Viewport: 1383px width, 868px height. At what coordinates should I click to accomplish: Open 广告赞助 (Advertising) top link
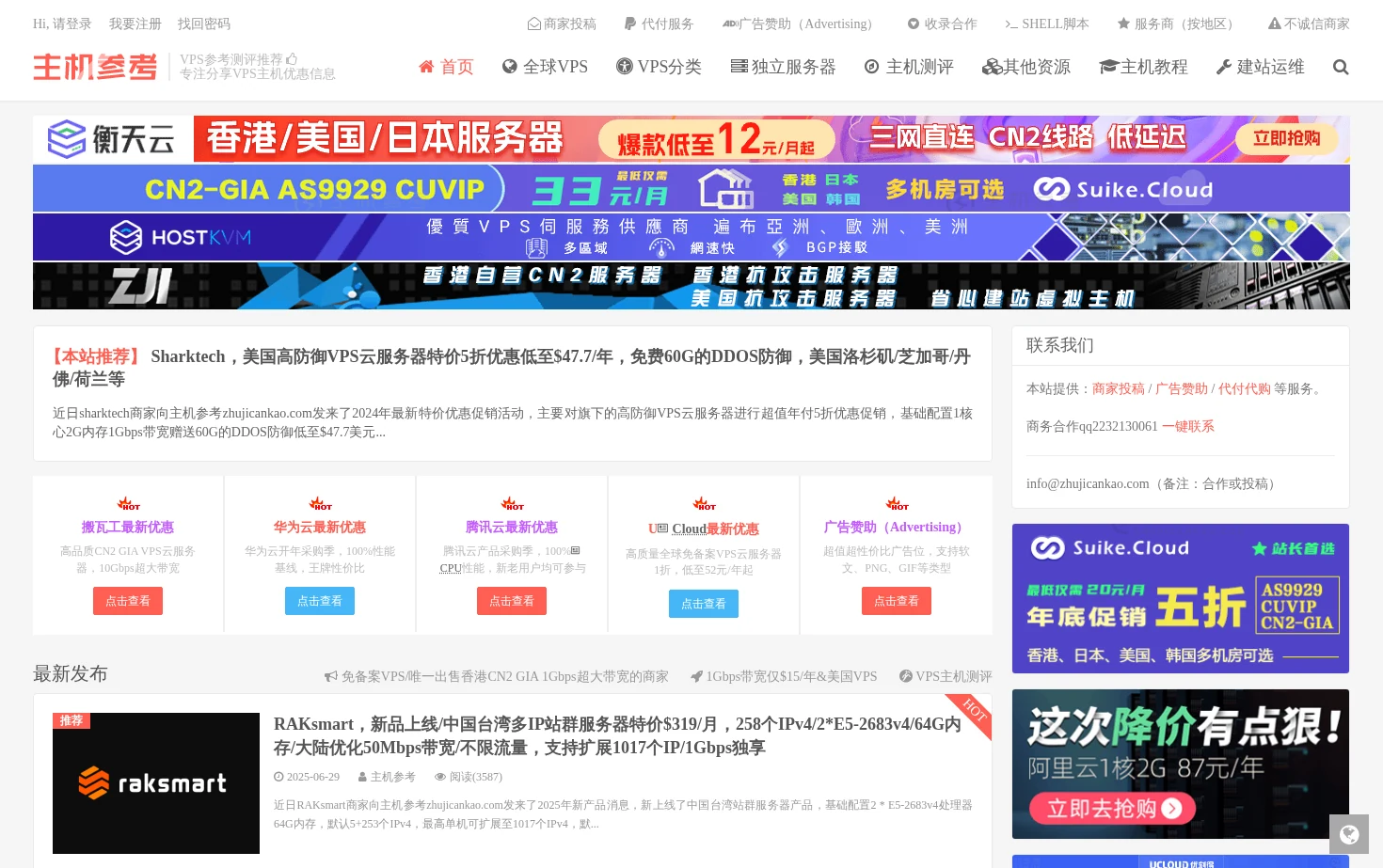[801, 24]
